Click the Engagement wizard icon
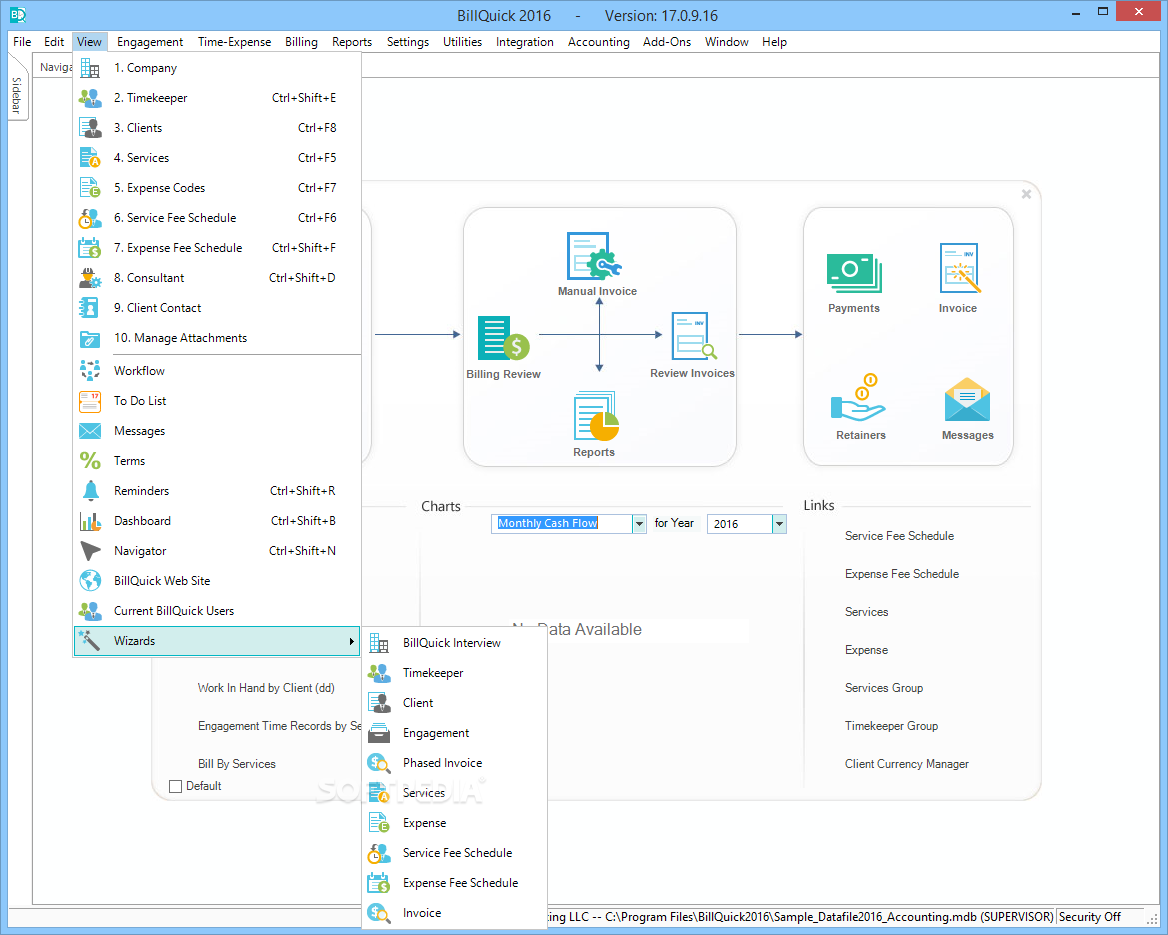 pos(379,733)
